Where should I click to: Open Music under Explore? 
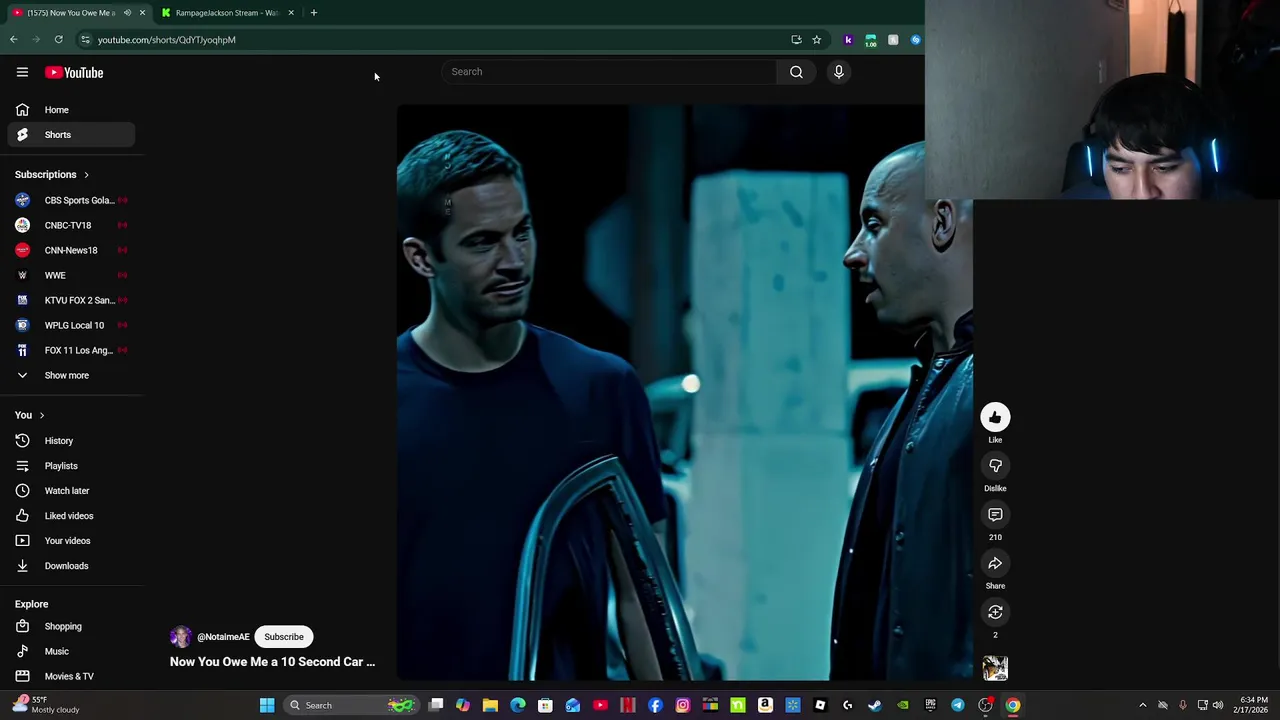(x=70, y=652)
